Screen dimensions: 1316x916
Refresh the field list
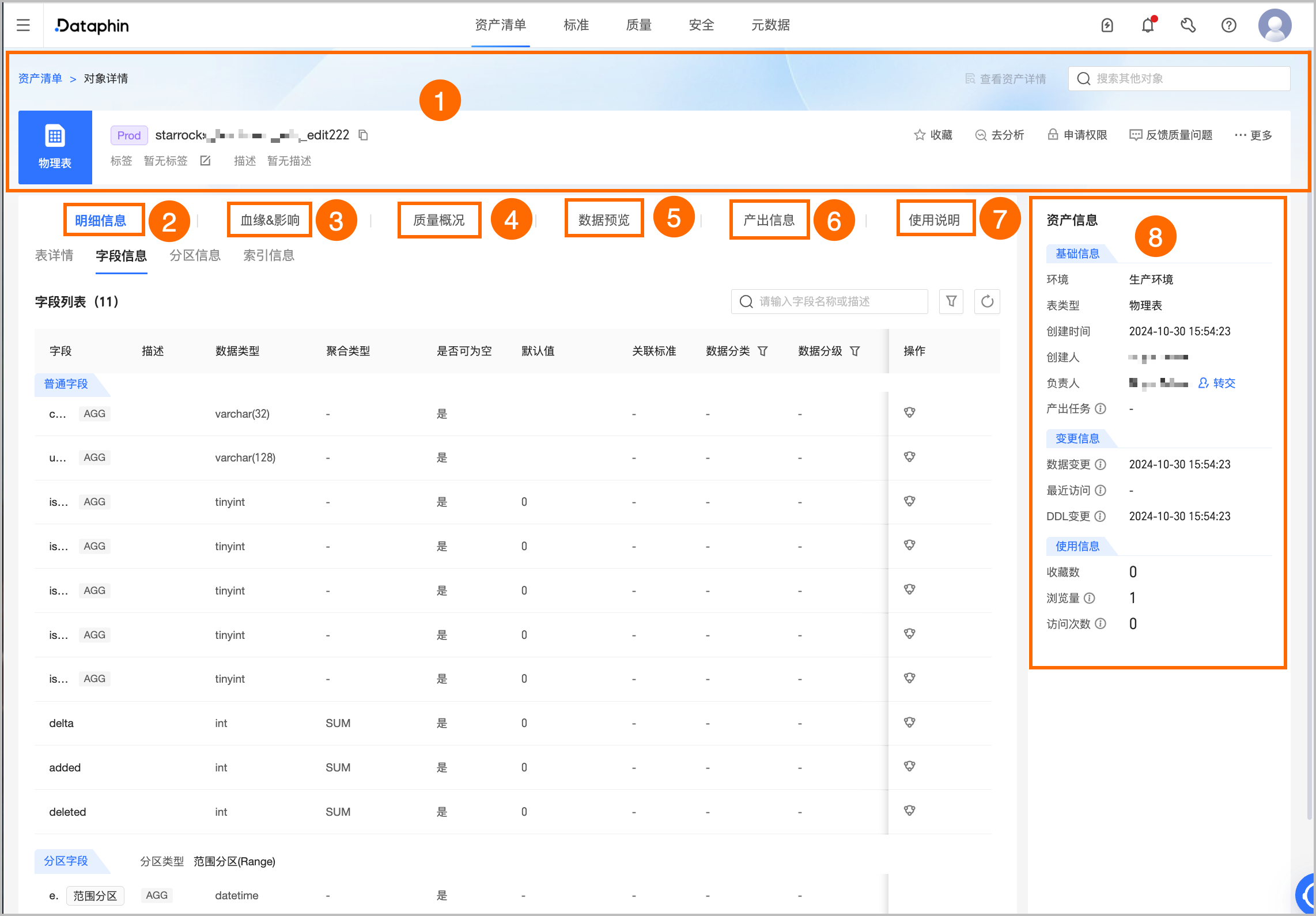click(x=987, y=301)
